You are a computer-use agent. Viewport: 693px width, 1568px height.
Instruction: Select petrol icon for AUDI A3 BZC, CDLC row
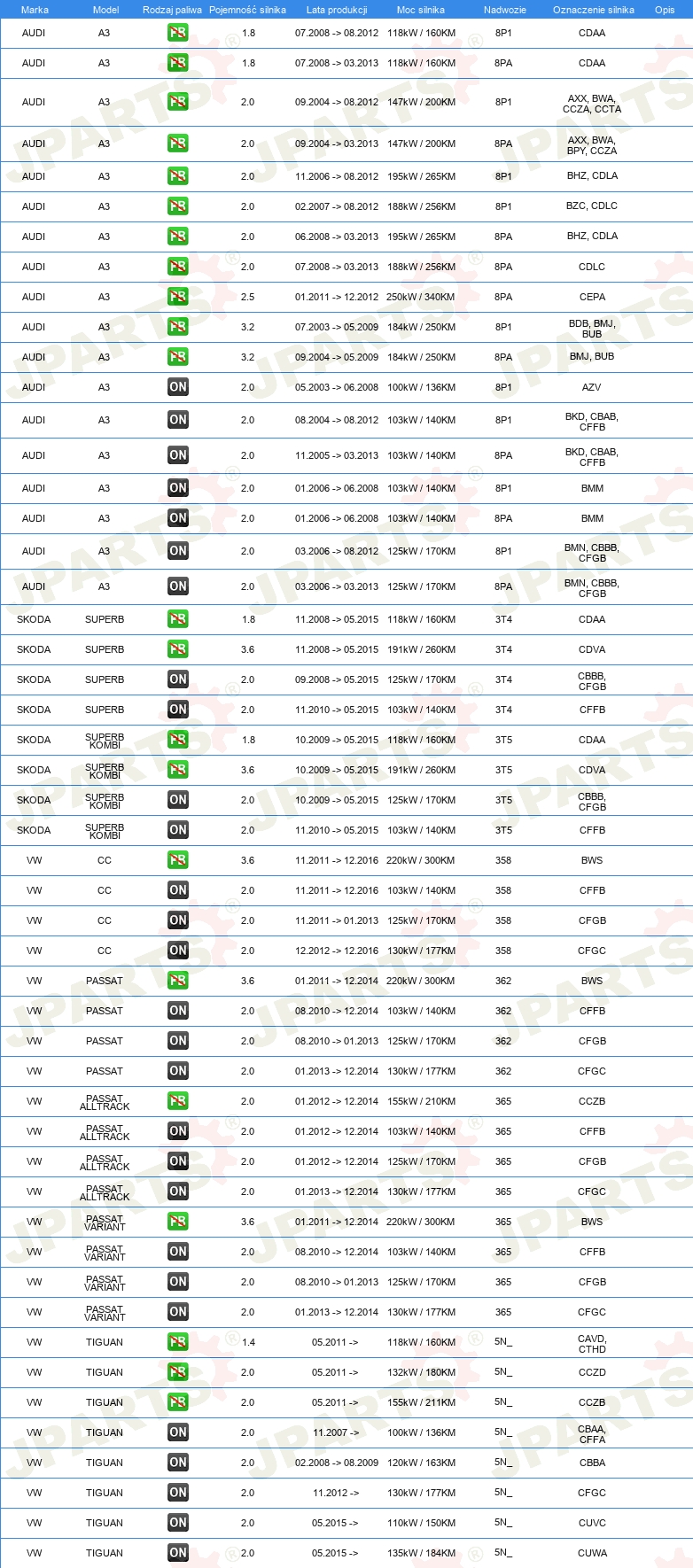[x=178, y=206]
